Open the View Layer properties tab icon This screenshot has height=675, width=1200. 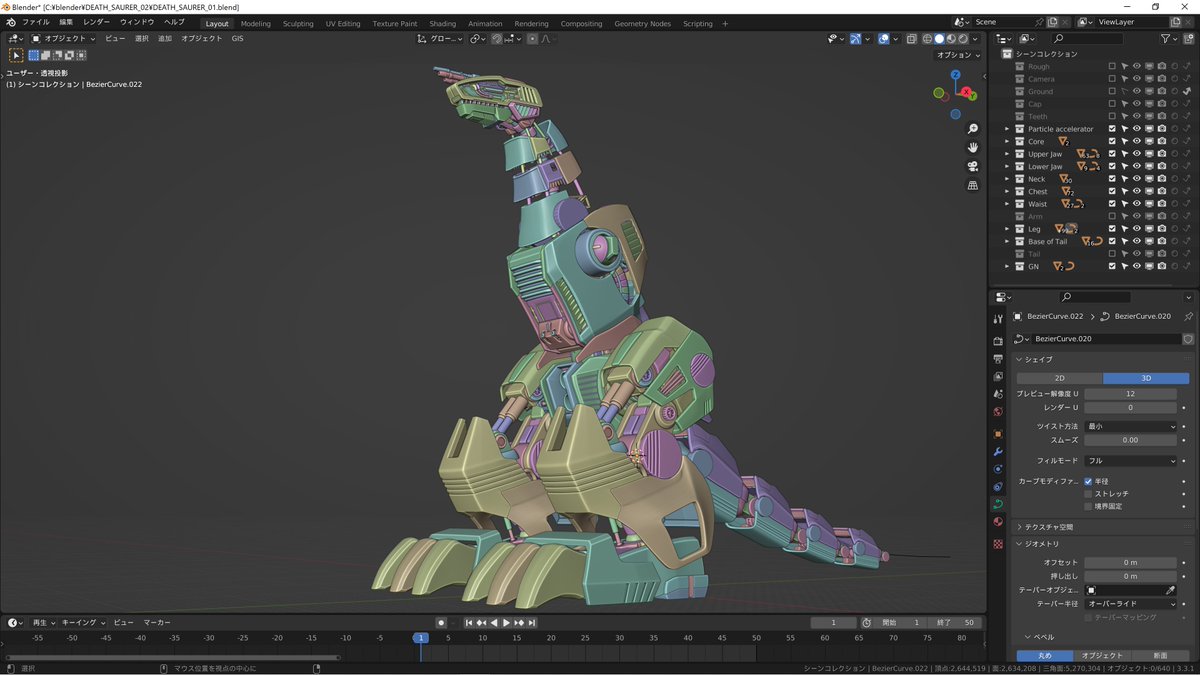pos(997,377)
